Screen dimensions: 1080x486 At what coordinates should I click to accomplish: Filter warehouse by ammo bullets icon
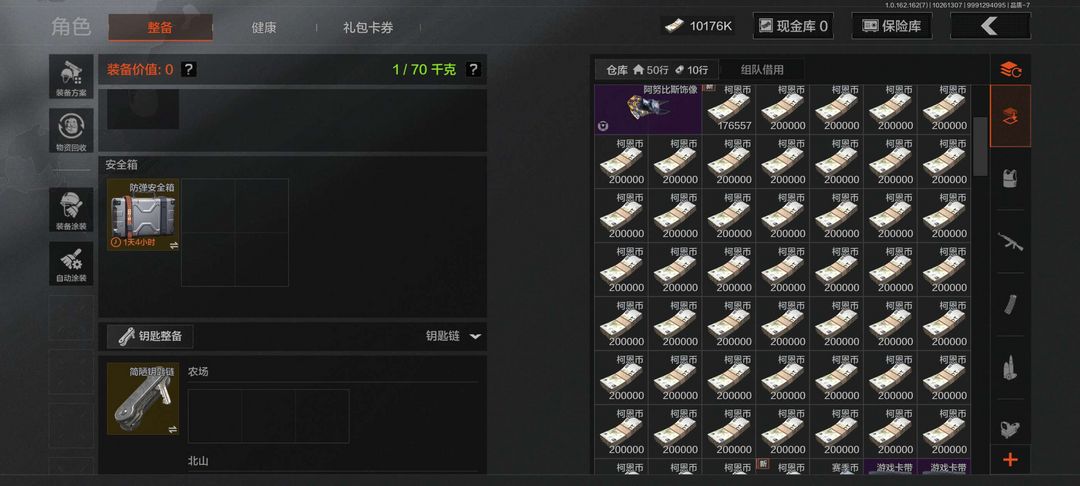[1010, 368]
